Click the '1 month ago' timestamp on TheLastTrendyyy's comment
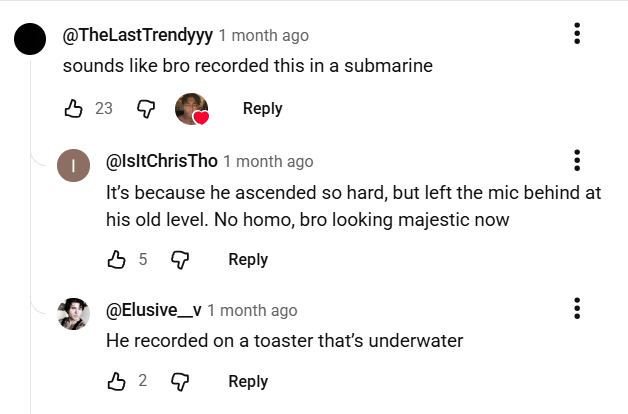 263,35
